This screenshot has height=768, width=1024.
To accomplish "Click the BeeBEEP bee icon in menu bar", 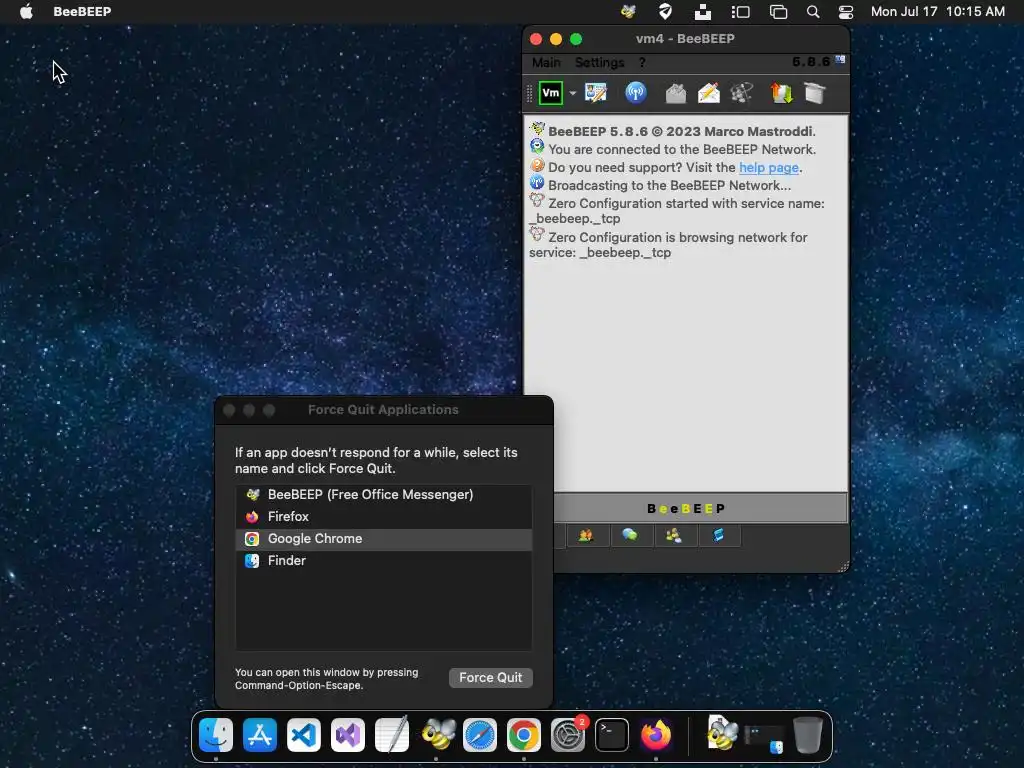I will coord(628,12).
